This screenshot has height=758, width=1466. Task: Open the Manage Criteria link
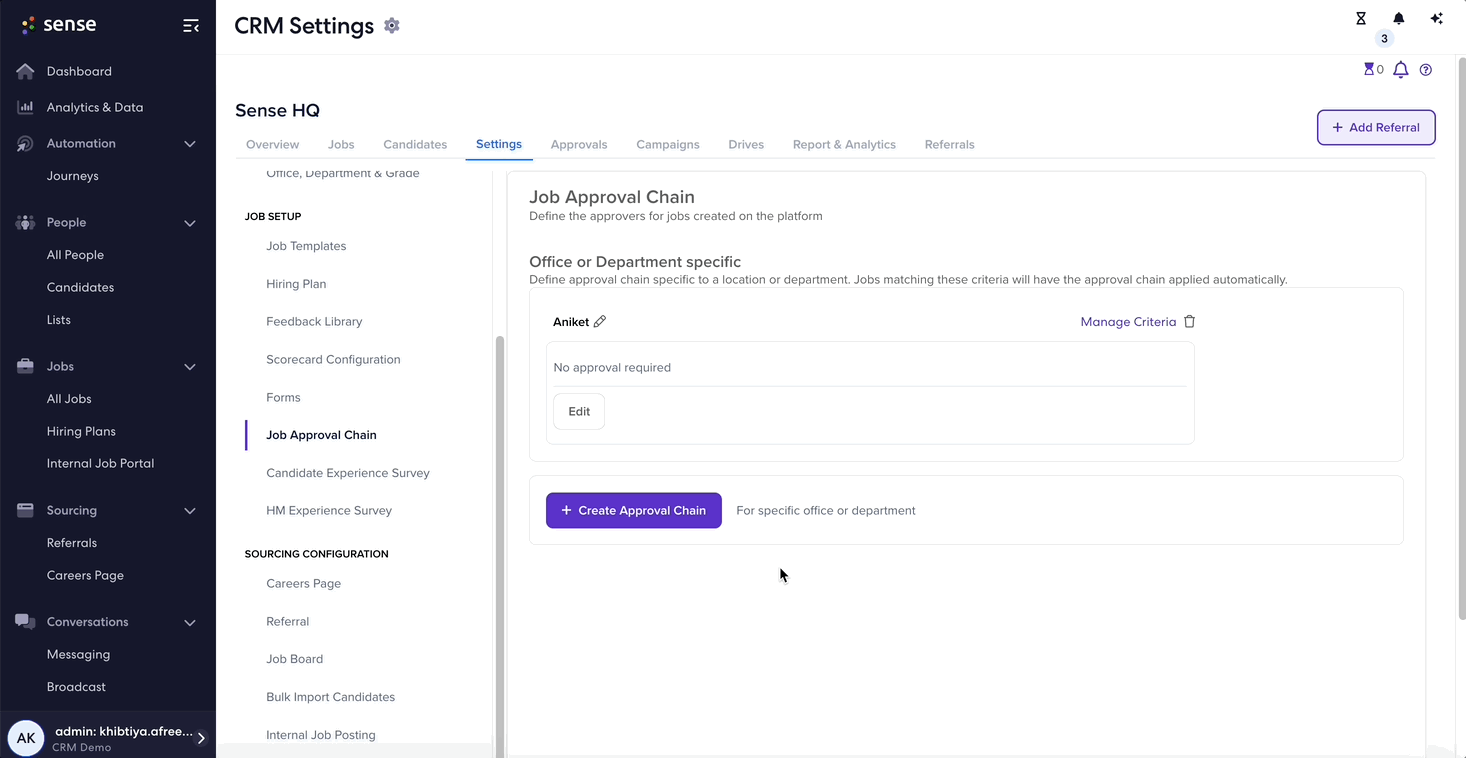tap(1128, 321)
